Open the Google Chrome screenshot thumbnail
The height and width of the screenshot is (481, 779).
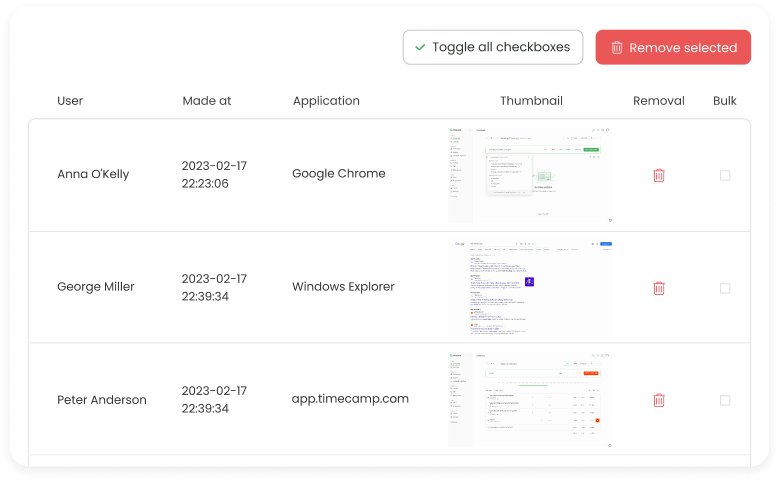point(530,175)
